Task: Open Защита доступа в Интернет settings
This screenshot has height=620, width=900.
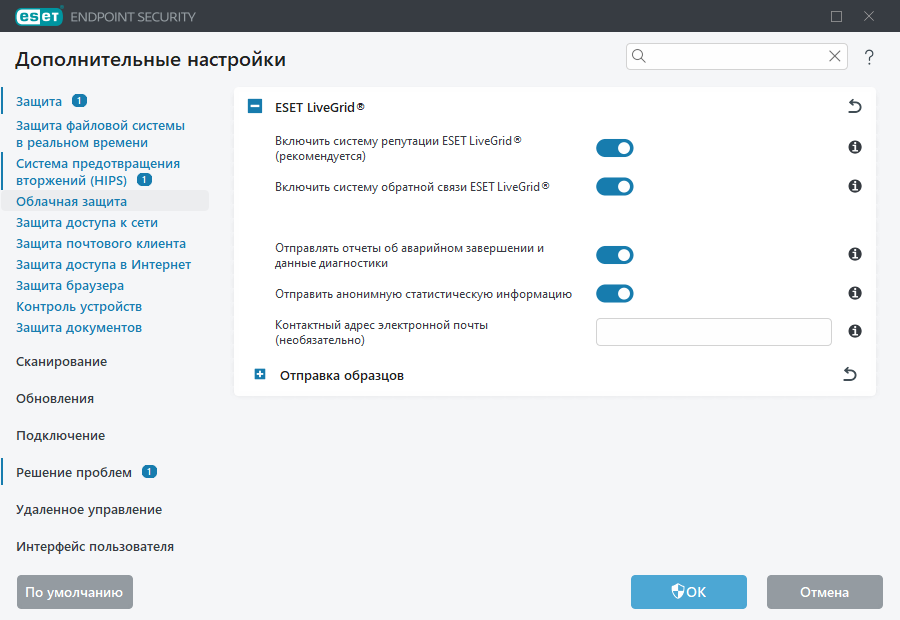Action: coord(102,264)
